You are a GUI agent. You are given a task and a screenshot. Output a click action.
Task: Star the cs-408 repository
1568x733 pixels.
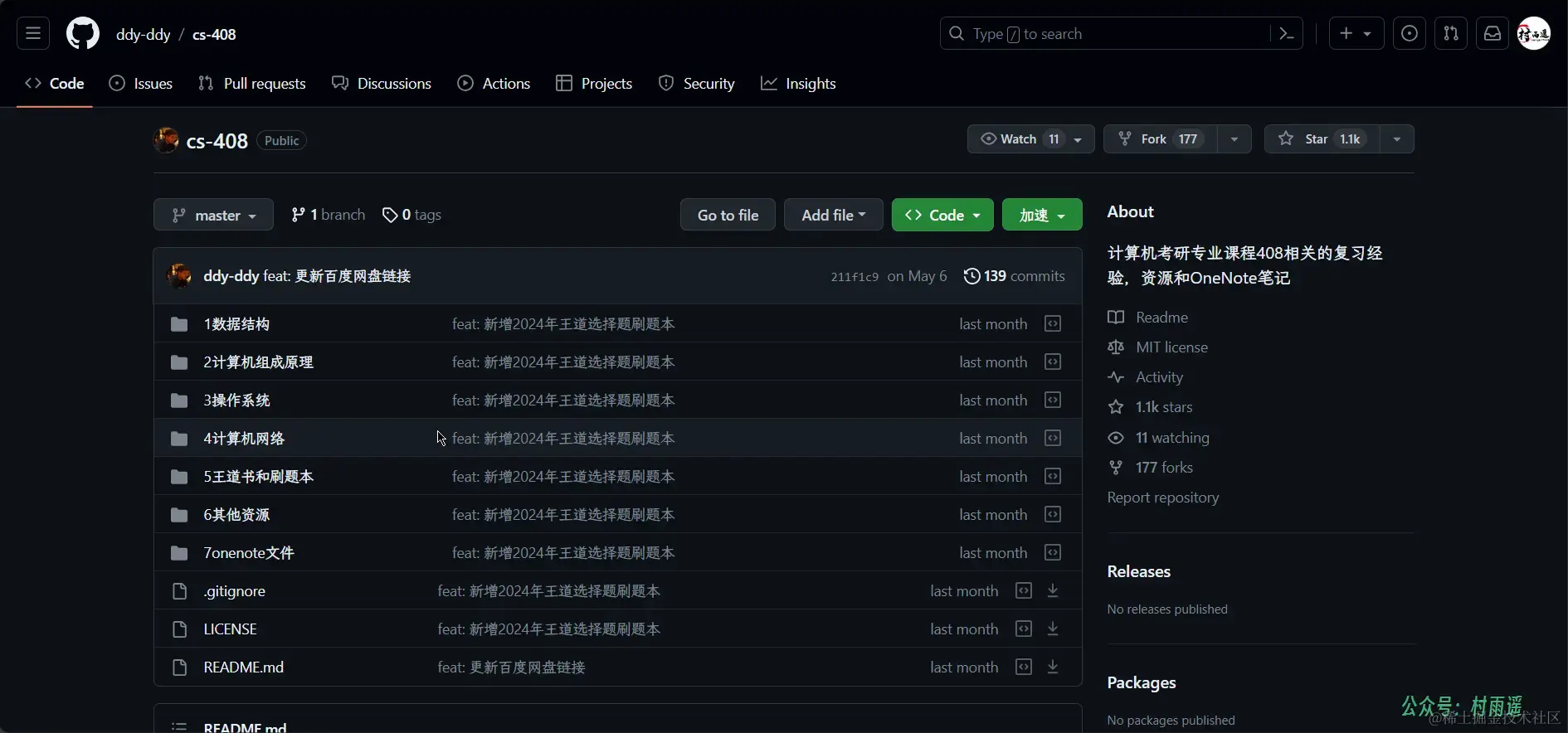click(1322, 139)
